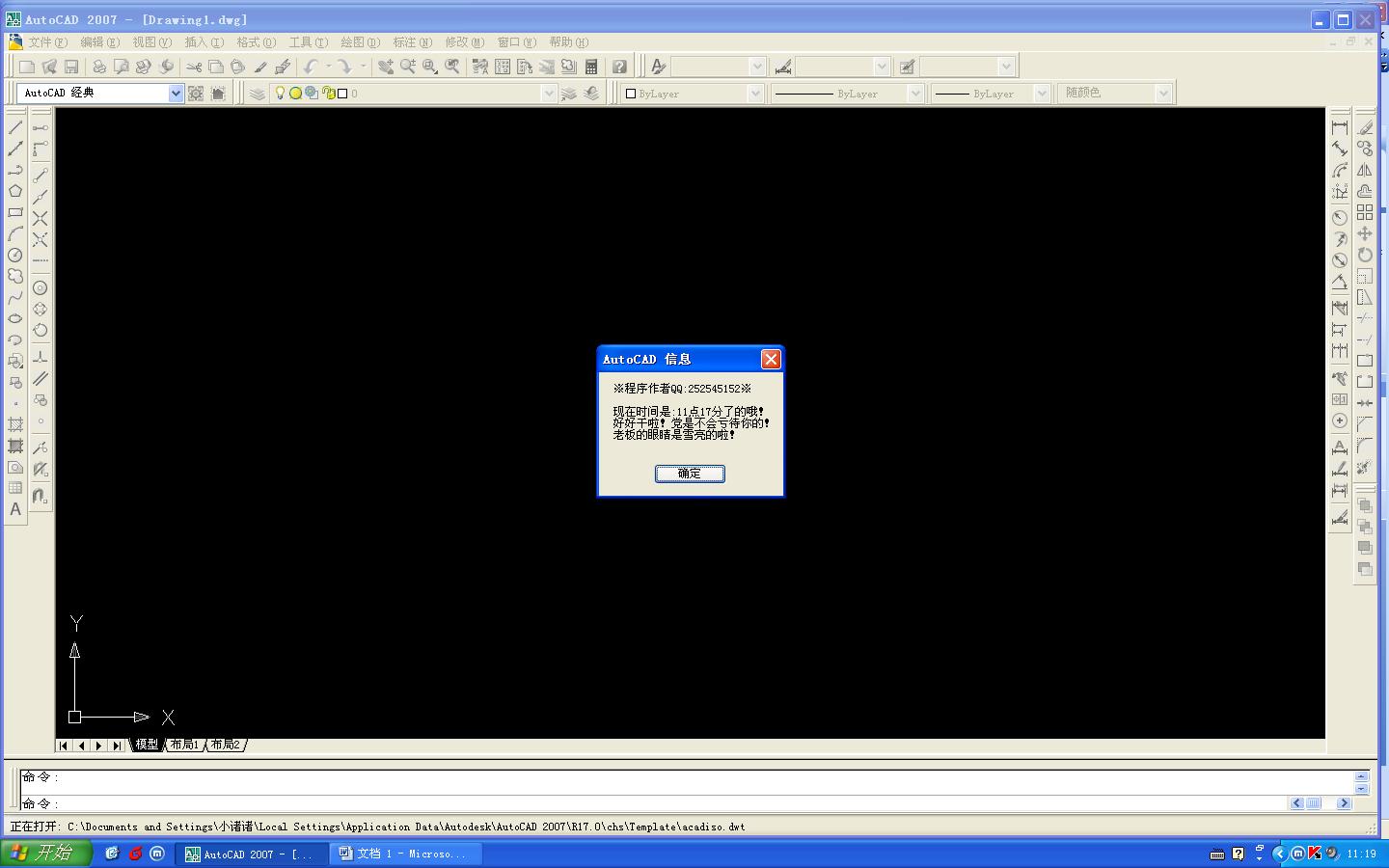Click the Undo arrow icon
Screen dimensions: 1389x868
(311, 67)
